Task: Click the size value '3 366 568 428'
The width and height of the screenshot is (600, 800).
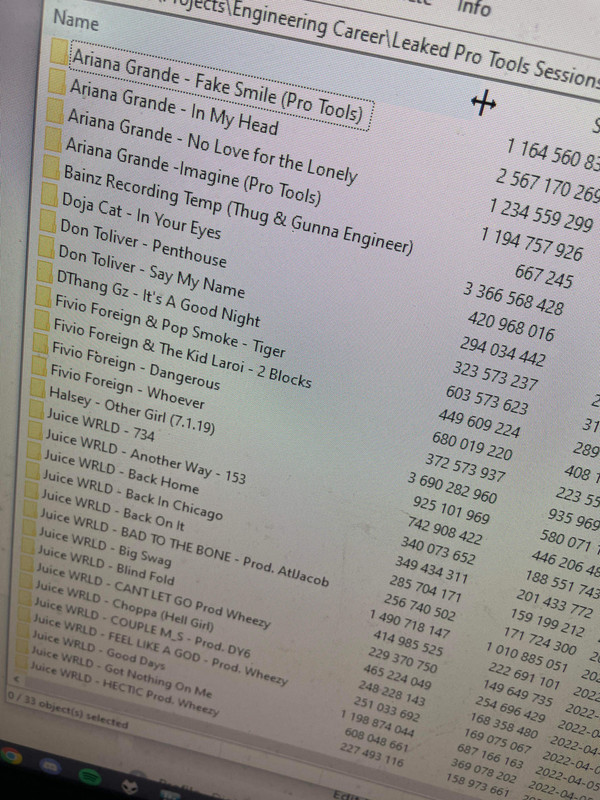Action: pos(514,299)
